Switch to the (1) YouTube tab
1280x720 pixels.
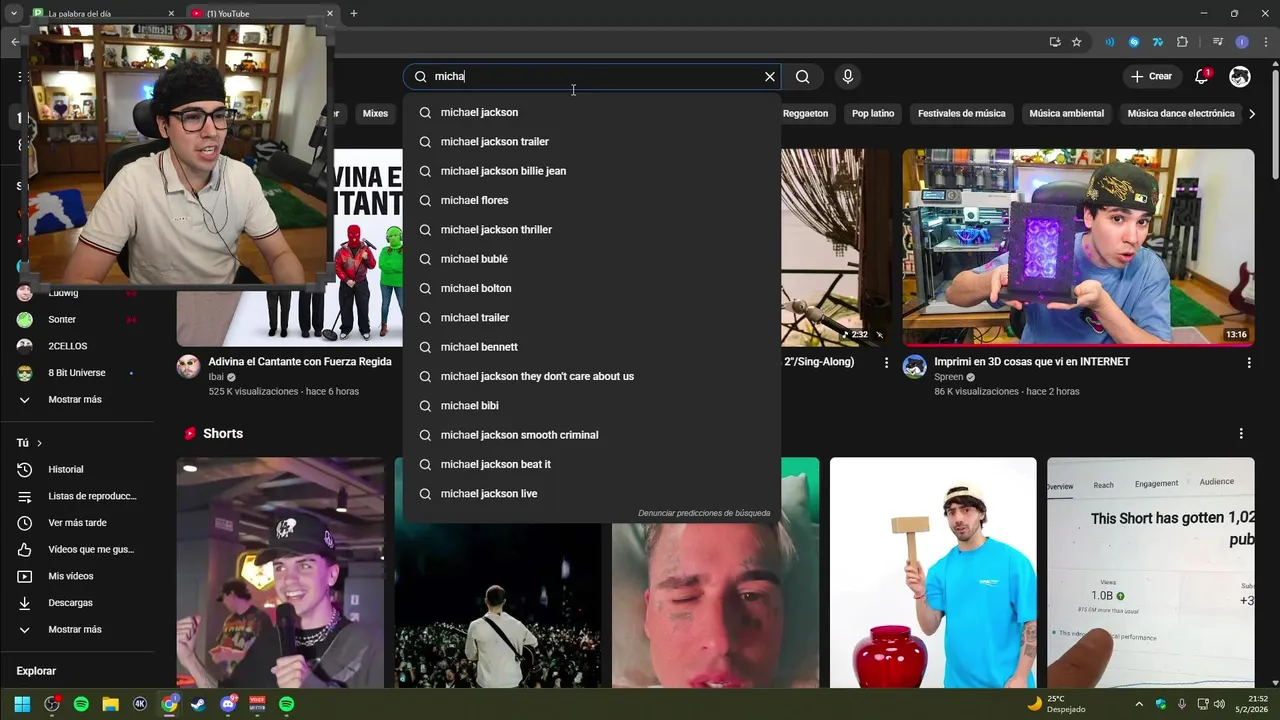point(263,14)
